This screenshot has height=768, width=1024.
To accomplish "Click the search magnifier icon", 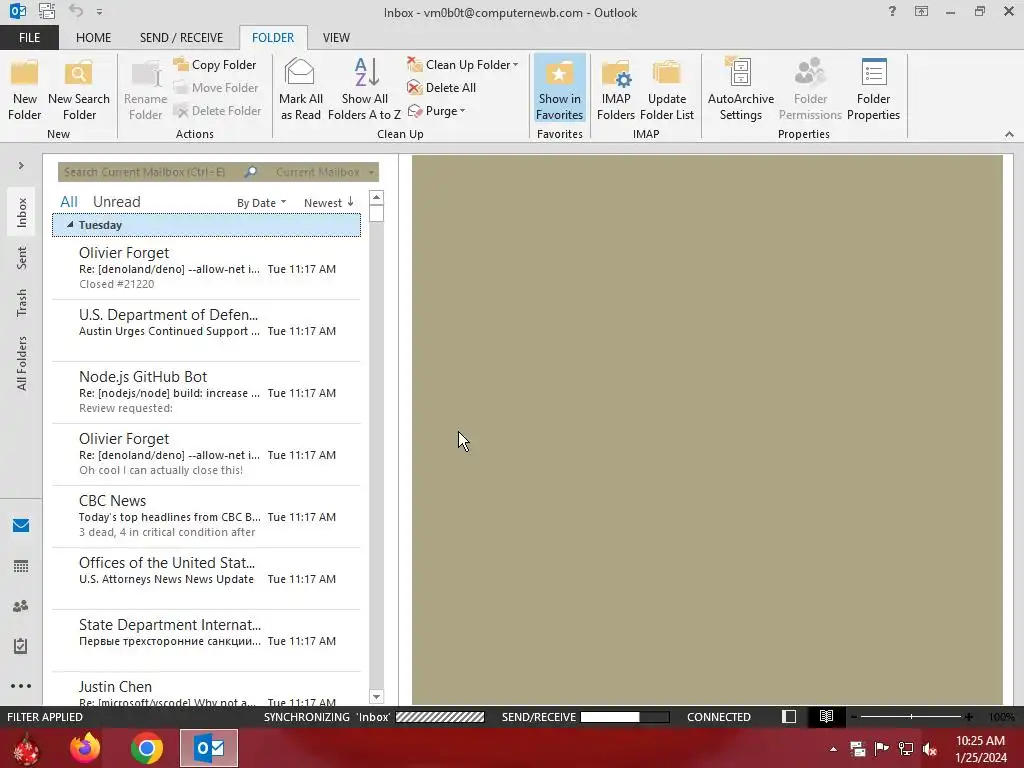I will pyautogui.click(x=250, y=172).
